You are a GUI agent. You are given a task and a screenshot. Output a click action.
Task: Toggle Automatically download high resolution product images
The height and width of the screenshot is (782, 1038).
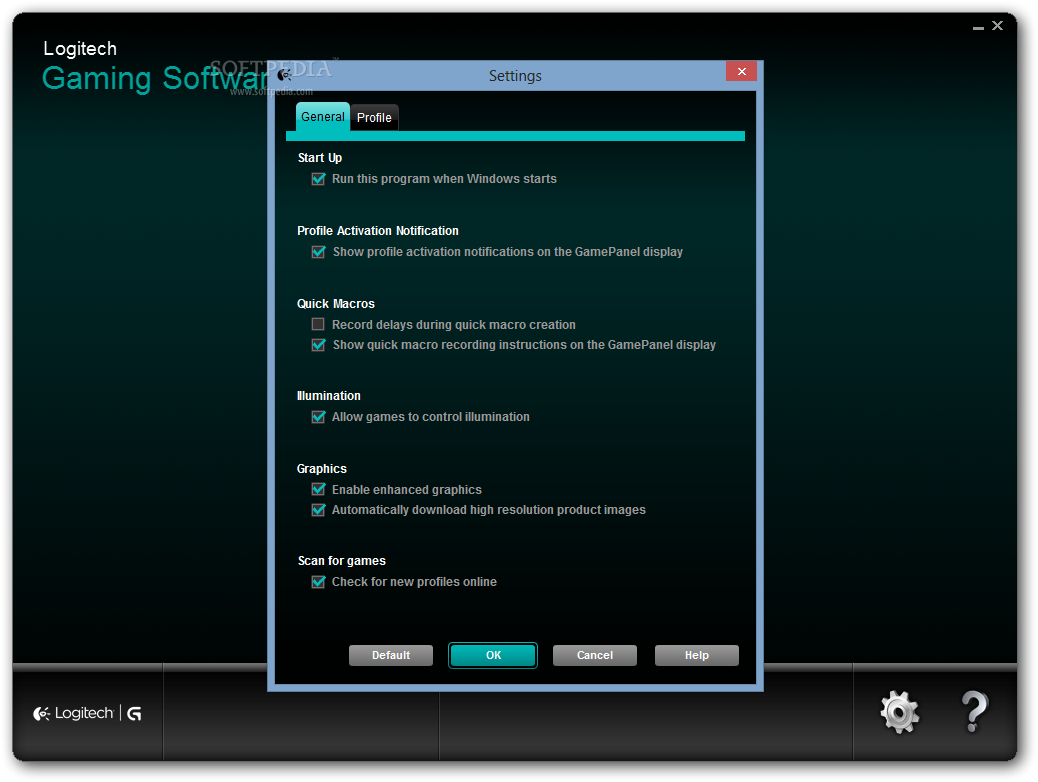(318, 510)
